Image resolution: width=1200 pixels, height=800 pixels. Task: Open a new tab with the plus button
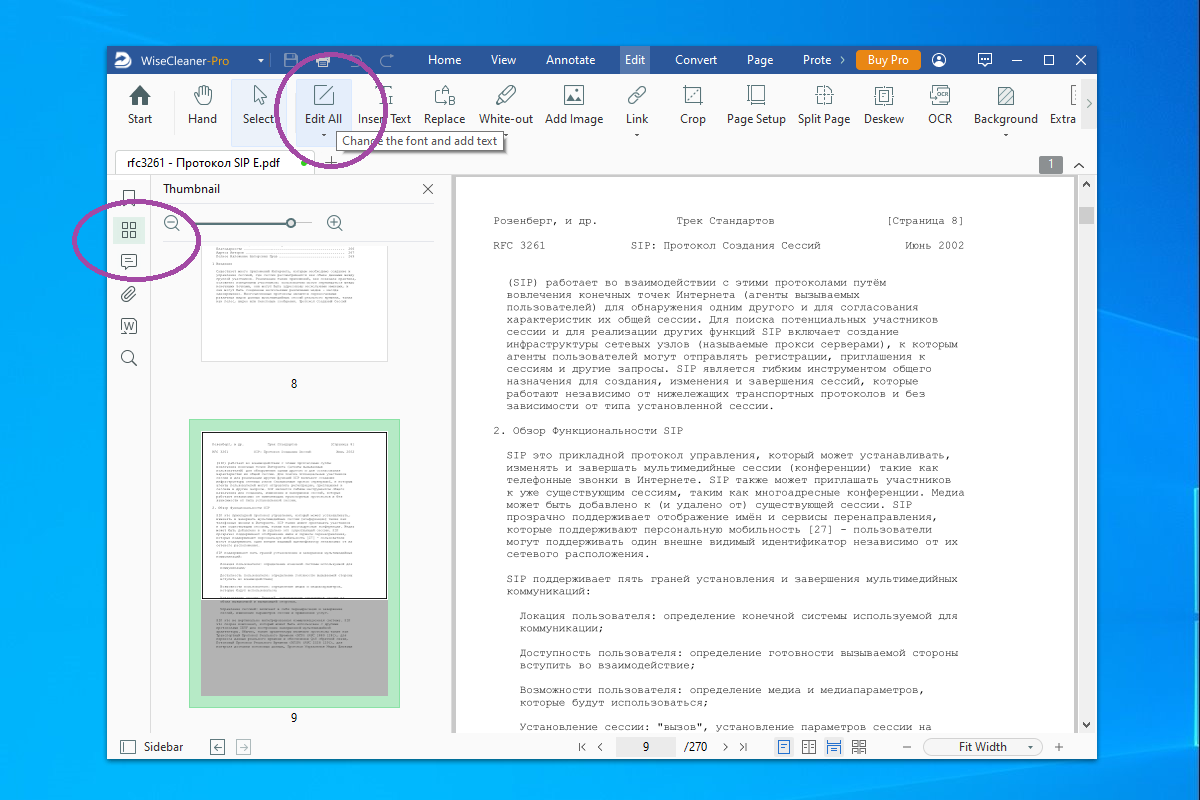(x=331, y=162)
